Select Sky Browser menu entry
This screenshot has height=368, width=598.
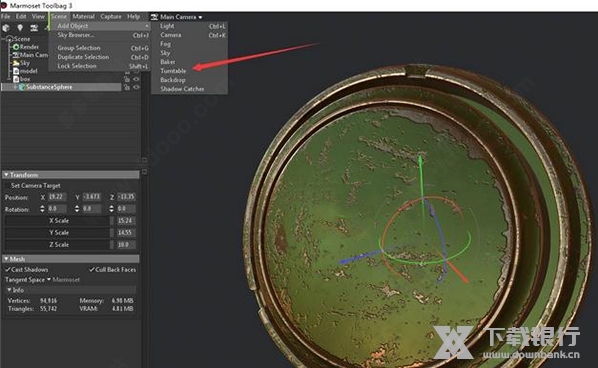[x=100, y=35]
